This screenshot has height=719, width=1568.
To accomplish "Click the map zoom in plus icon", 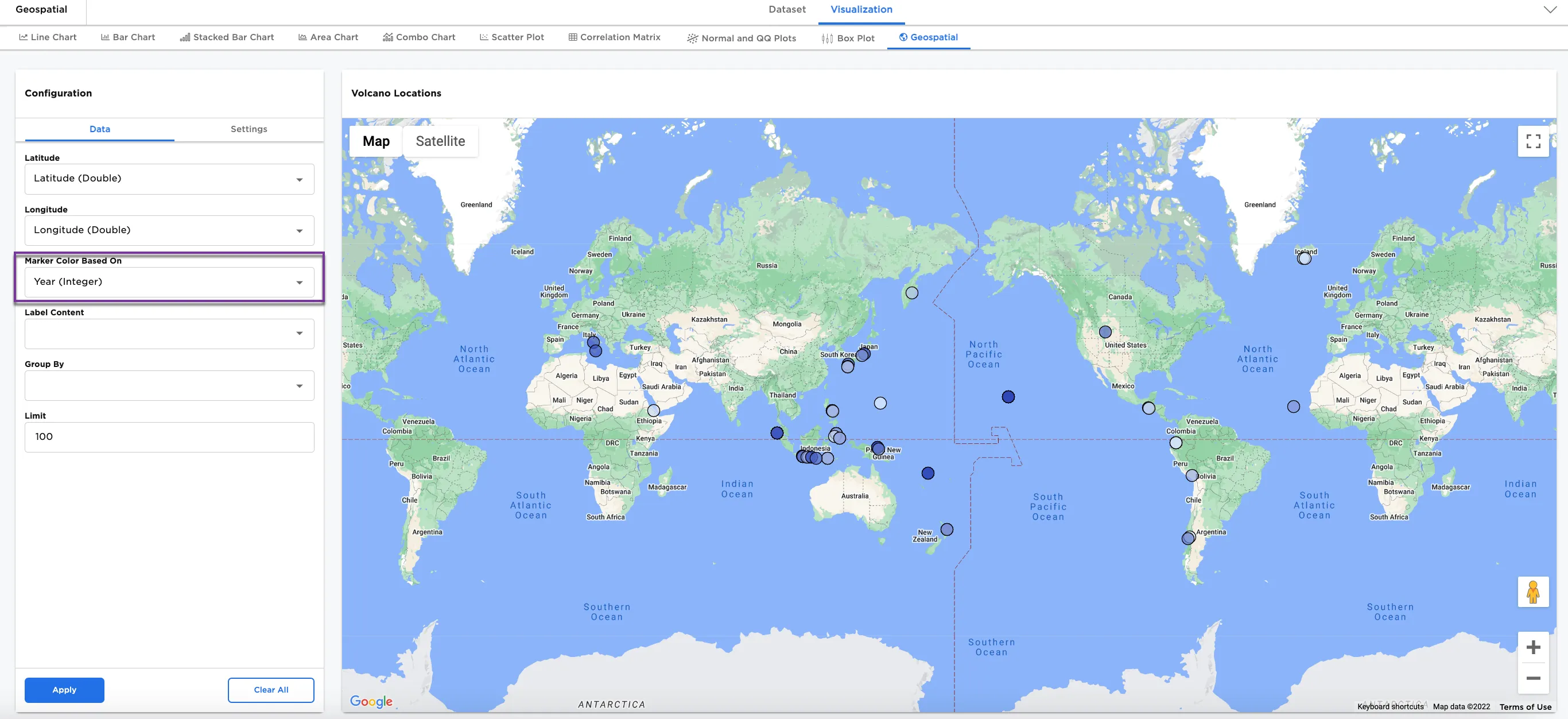I will 1532,647.
